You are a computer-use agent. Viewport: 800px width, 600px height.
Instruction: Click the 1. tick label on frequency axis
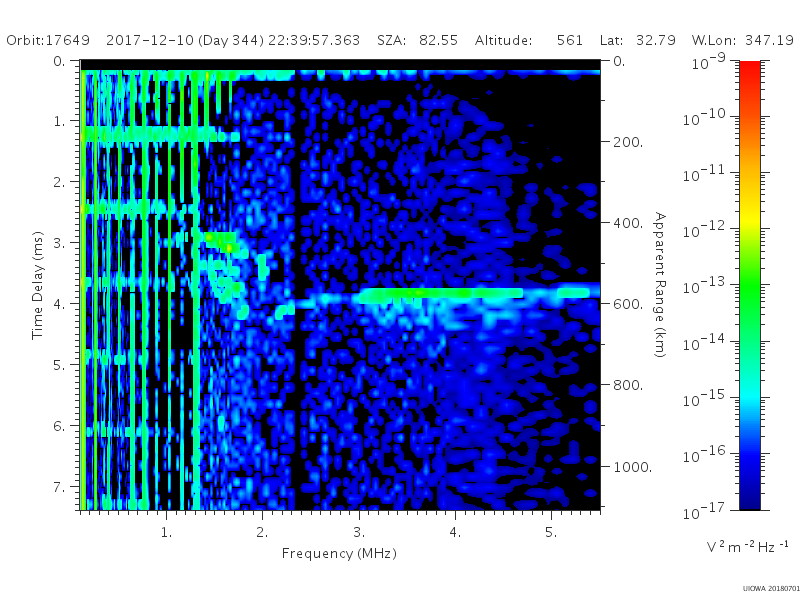[x=166, y=532]
